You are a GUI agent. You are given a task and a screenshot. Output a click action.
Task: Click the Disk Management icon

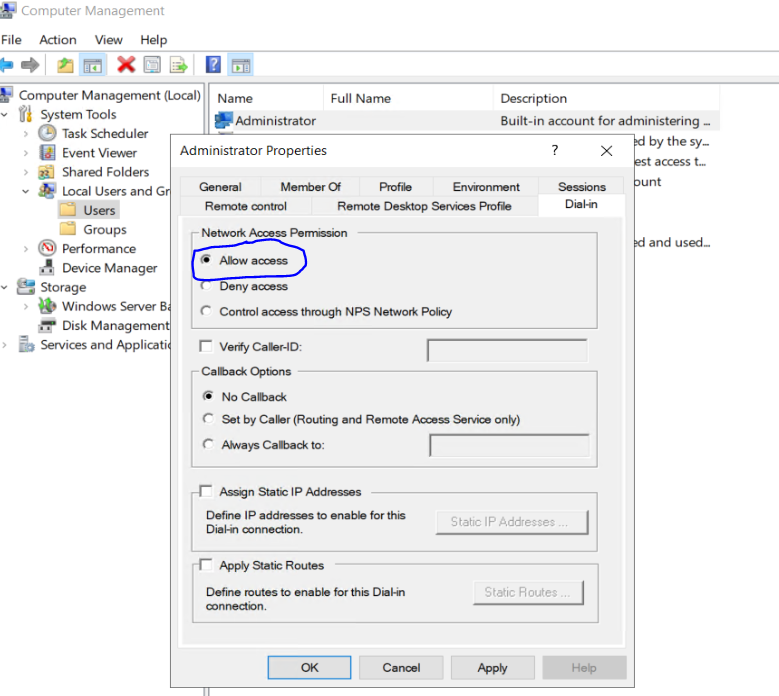tap(47, 325)
